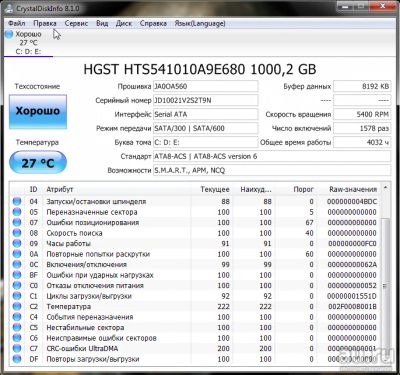This screenshot has height=375, width=400.
Task: Click status icon for attribute C5 Нестабильные сектора
Action: tap(17, 327)
